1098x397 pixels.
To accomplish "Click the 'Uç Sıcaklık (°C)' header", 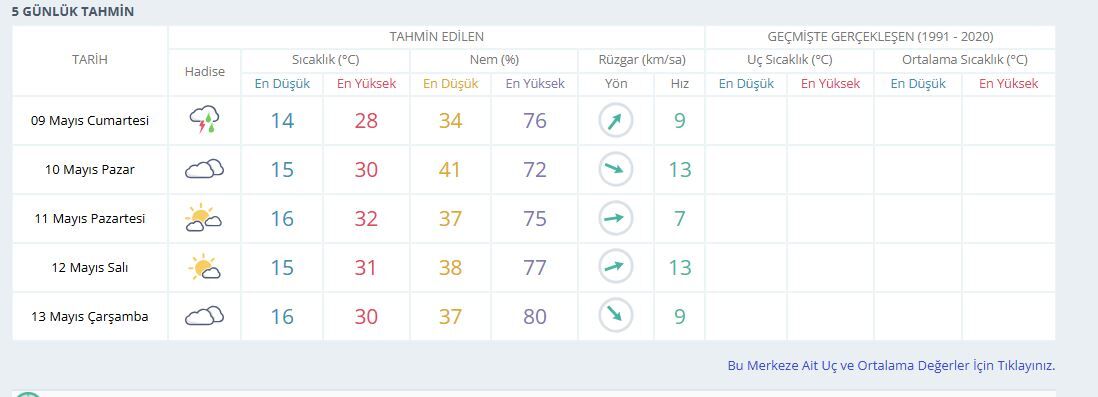I will [789, 60].
